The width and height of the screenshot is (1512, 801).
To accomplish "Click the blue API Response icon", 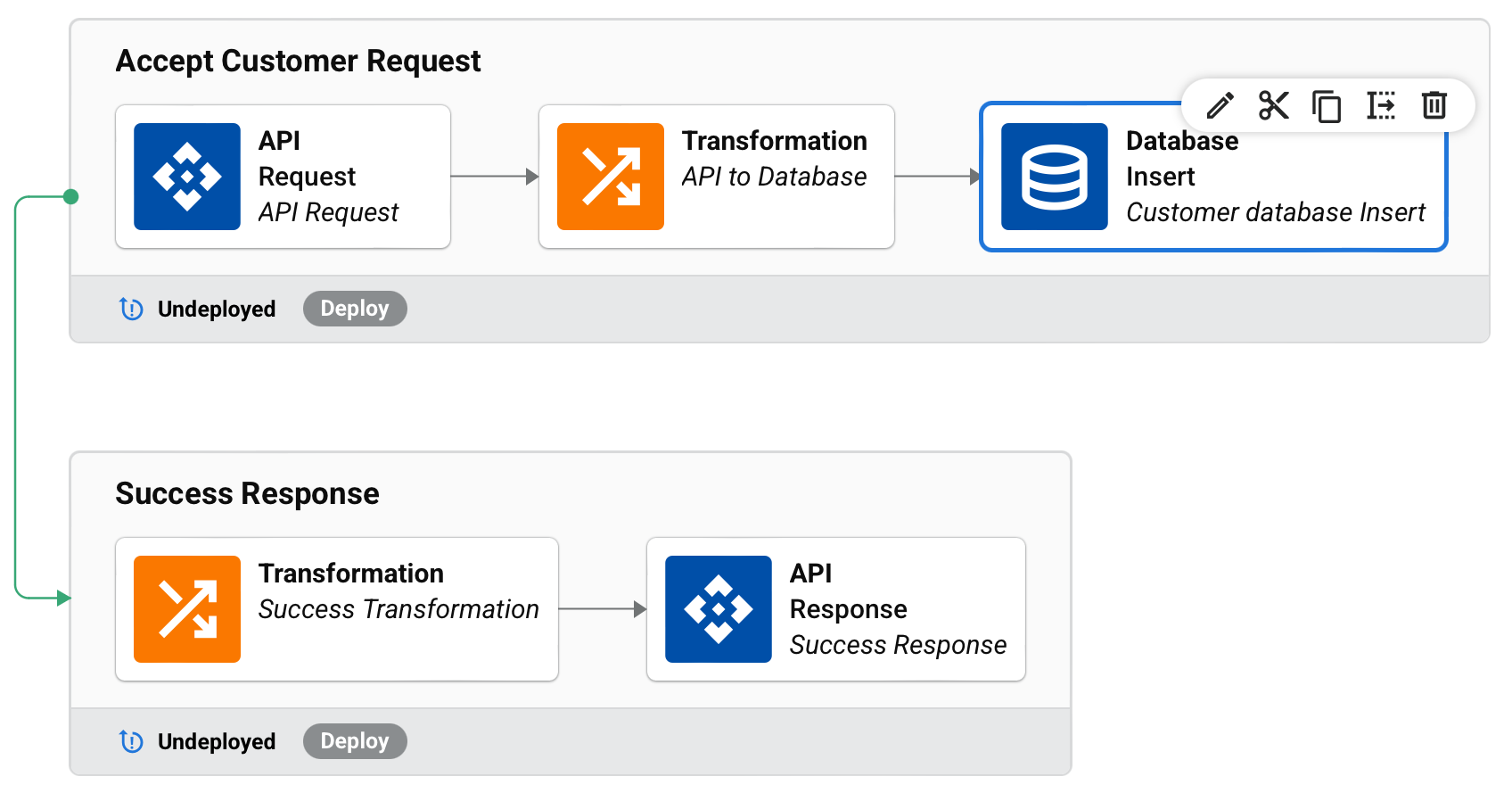I will (719, 609).
